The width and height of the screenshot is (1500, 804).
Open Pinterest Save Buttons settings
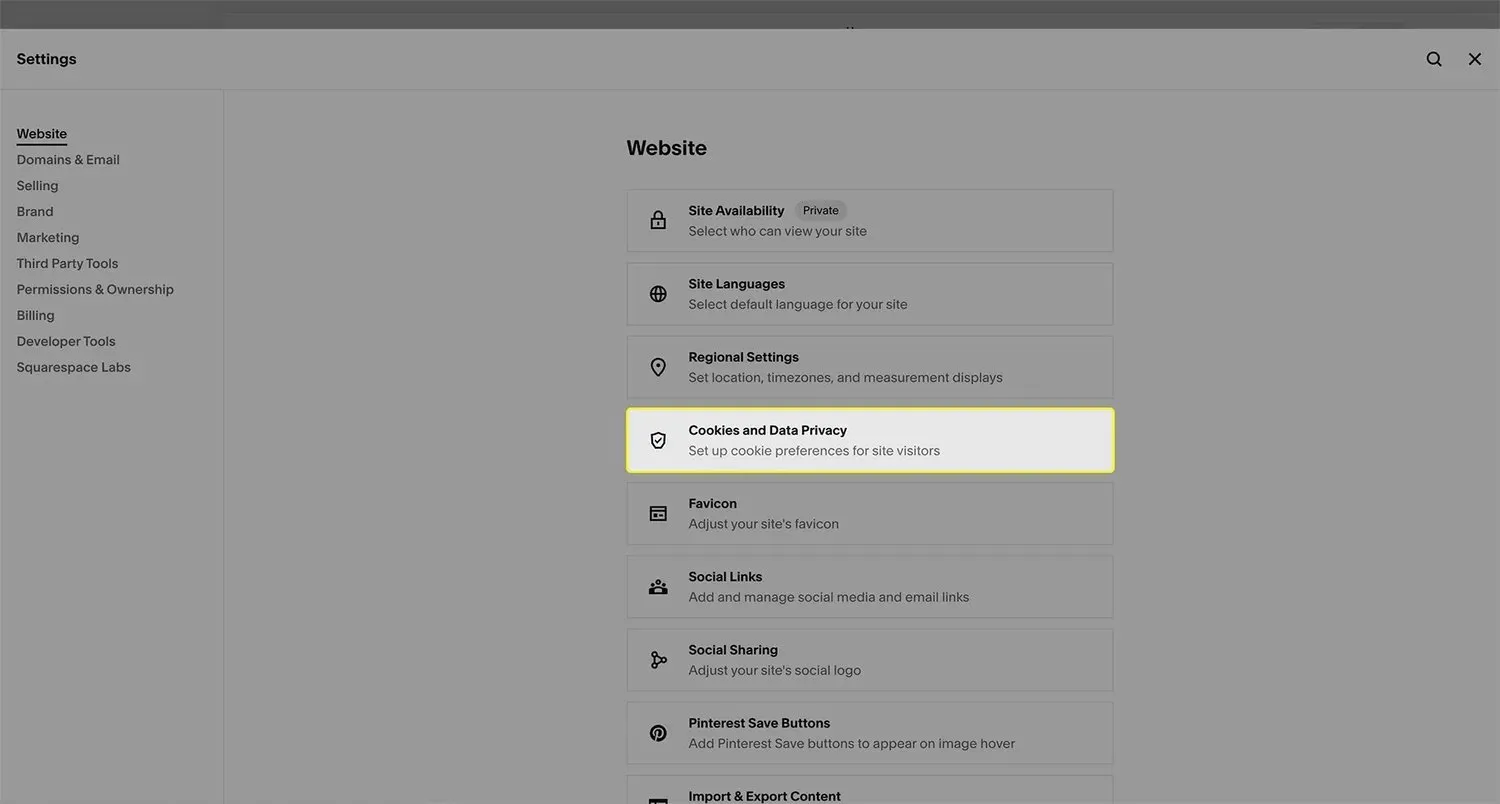point(870,733)
